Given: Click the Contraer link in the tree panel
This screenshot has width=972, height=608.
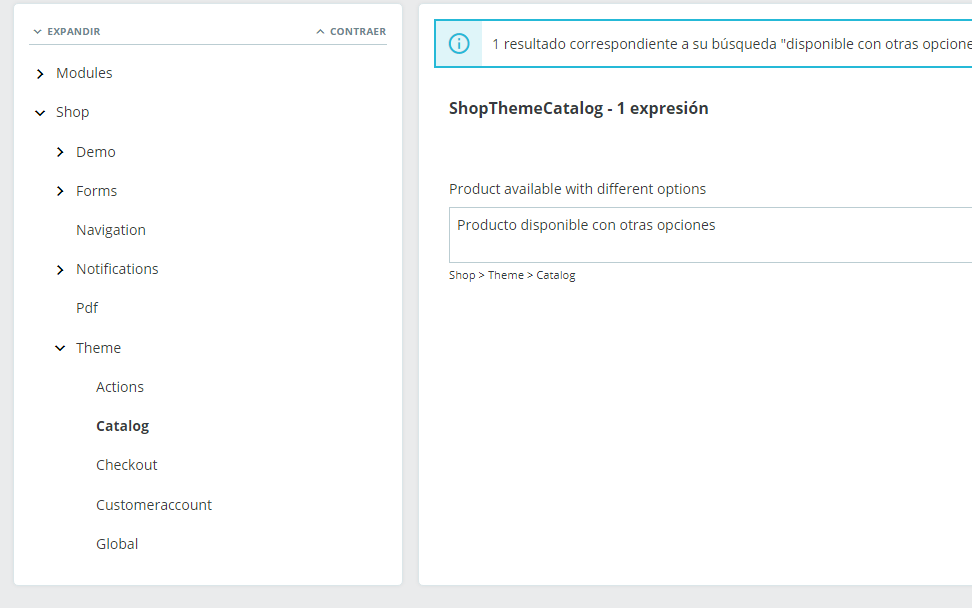Looking at the screenshot, I should (x=351, y=32).
